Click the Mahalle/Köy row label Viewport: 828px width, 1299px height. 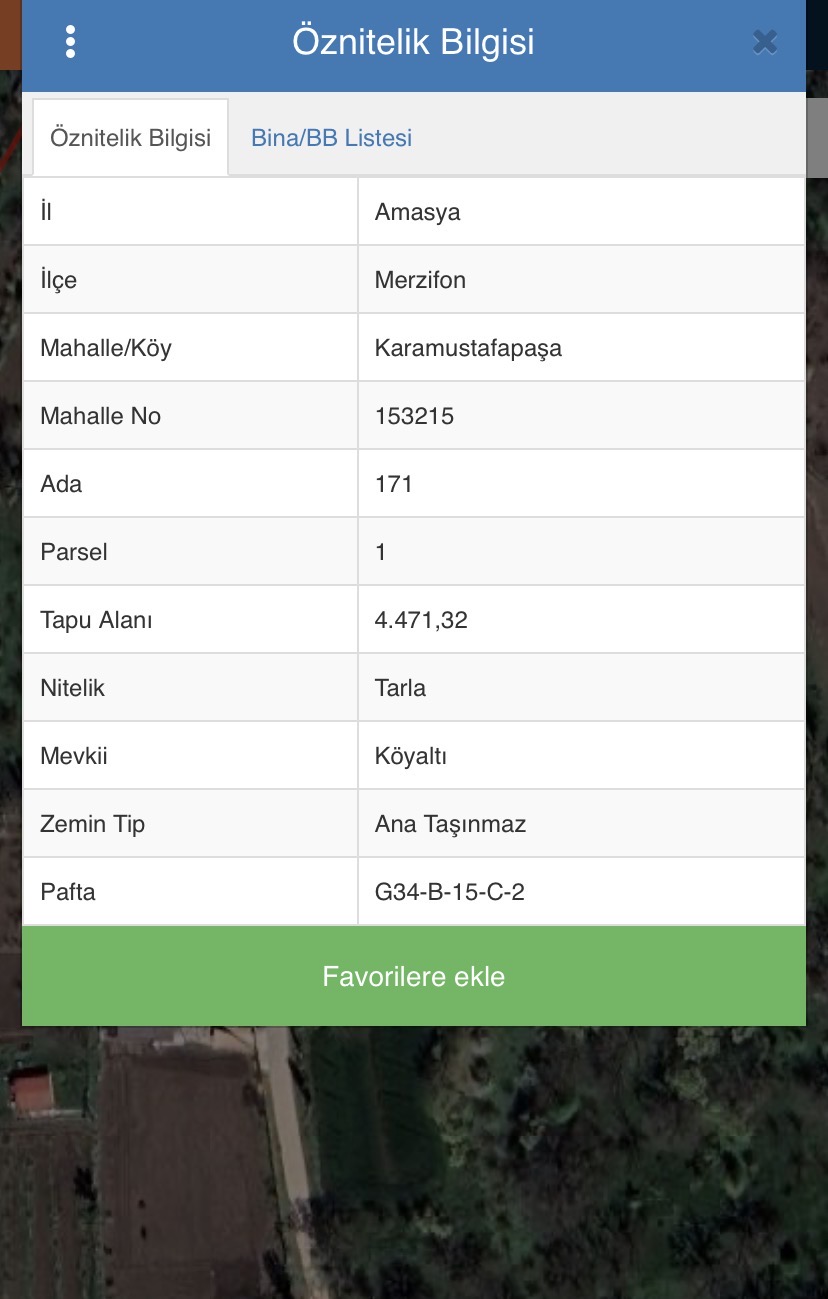pos(106,348)
